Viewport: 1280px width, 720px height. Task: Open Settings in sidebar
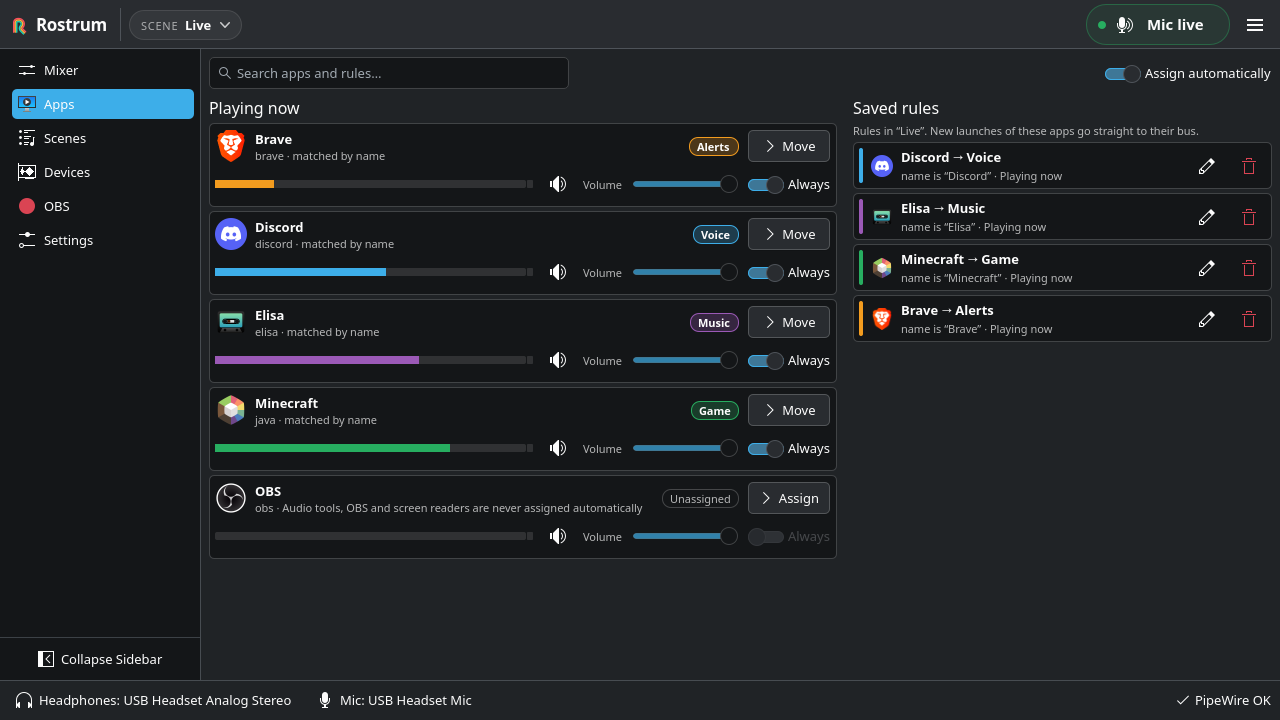click(103, 240)
